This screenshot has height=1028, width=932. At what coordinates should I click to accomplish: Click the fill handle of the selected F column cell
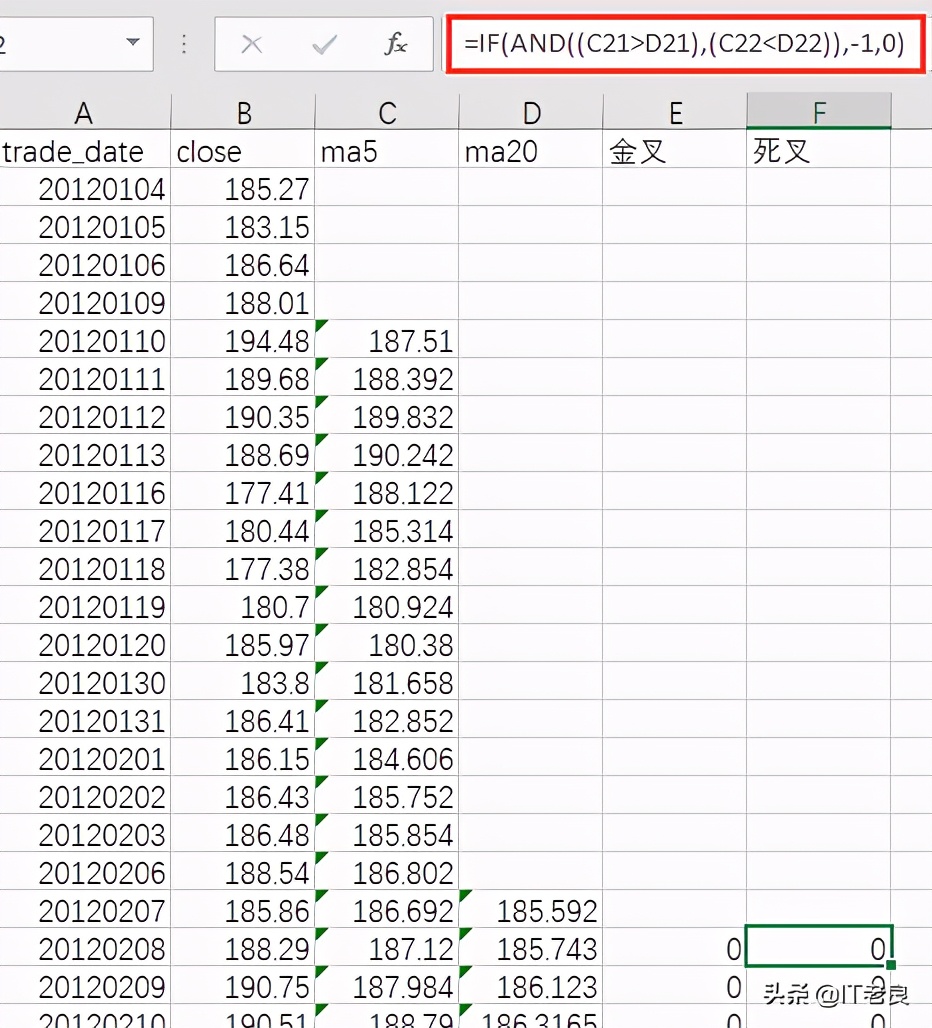[x=891, y=963]
